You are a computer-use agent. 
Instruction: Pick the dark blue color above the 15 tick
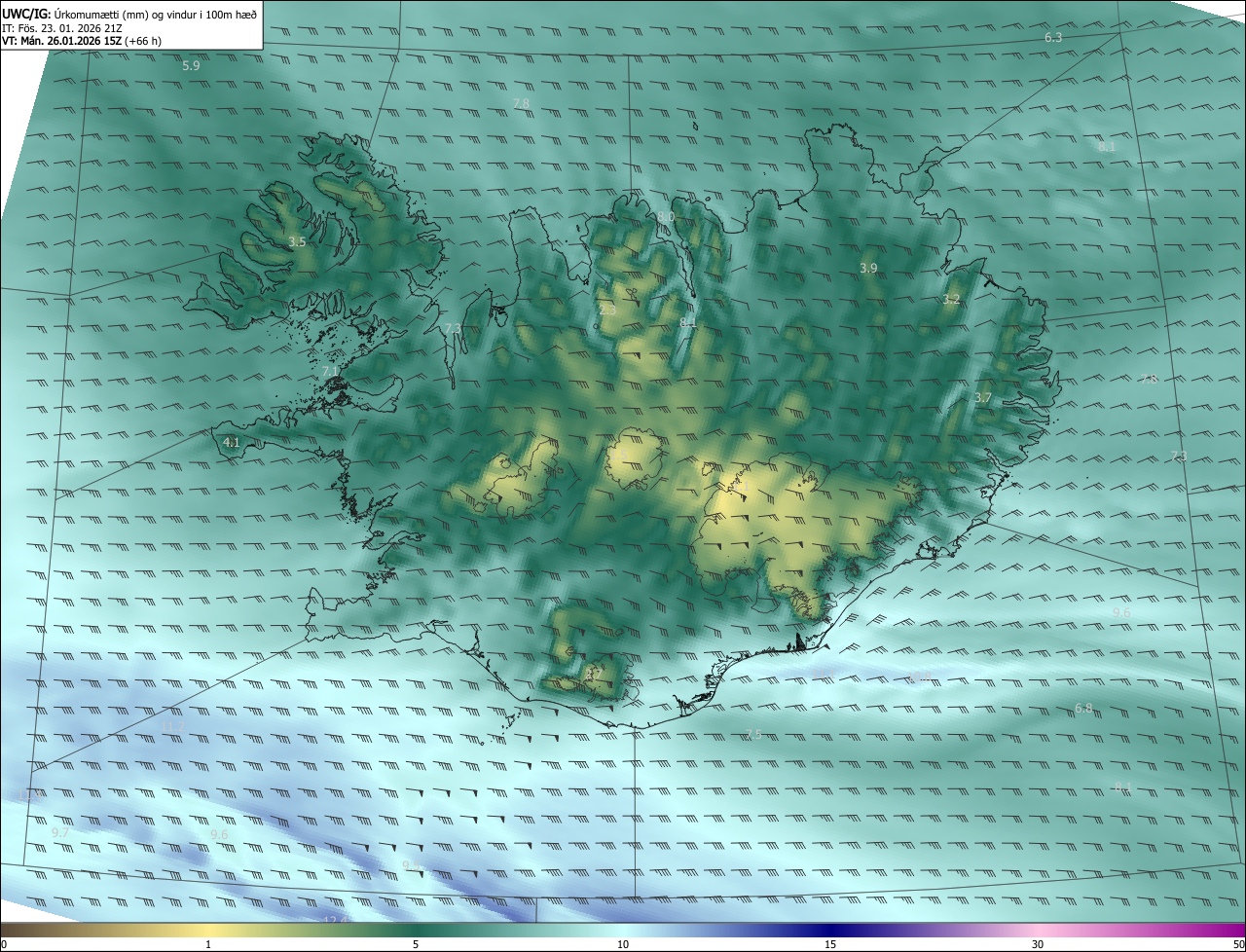(x=830, y=930)
